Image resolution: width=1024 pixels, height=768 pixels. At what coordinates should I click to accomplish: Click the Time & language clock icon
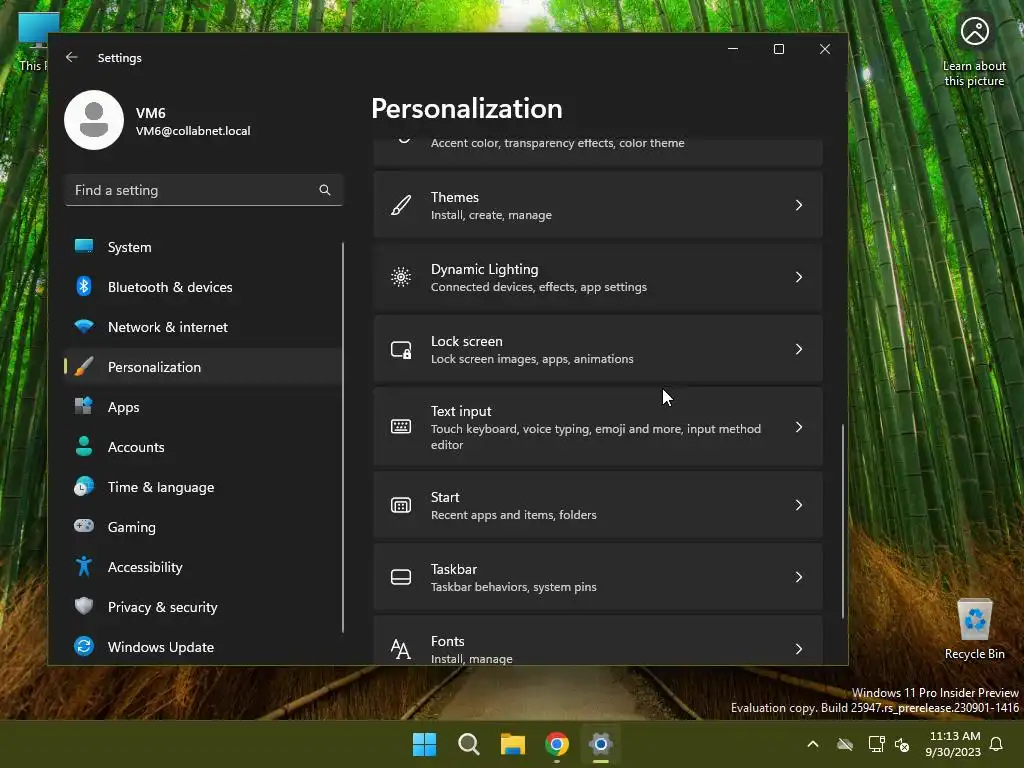click(84, 487)
